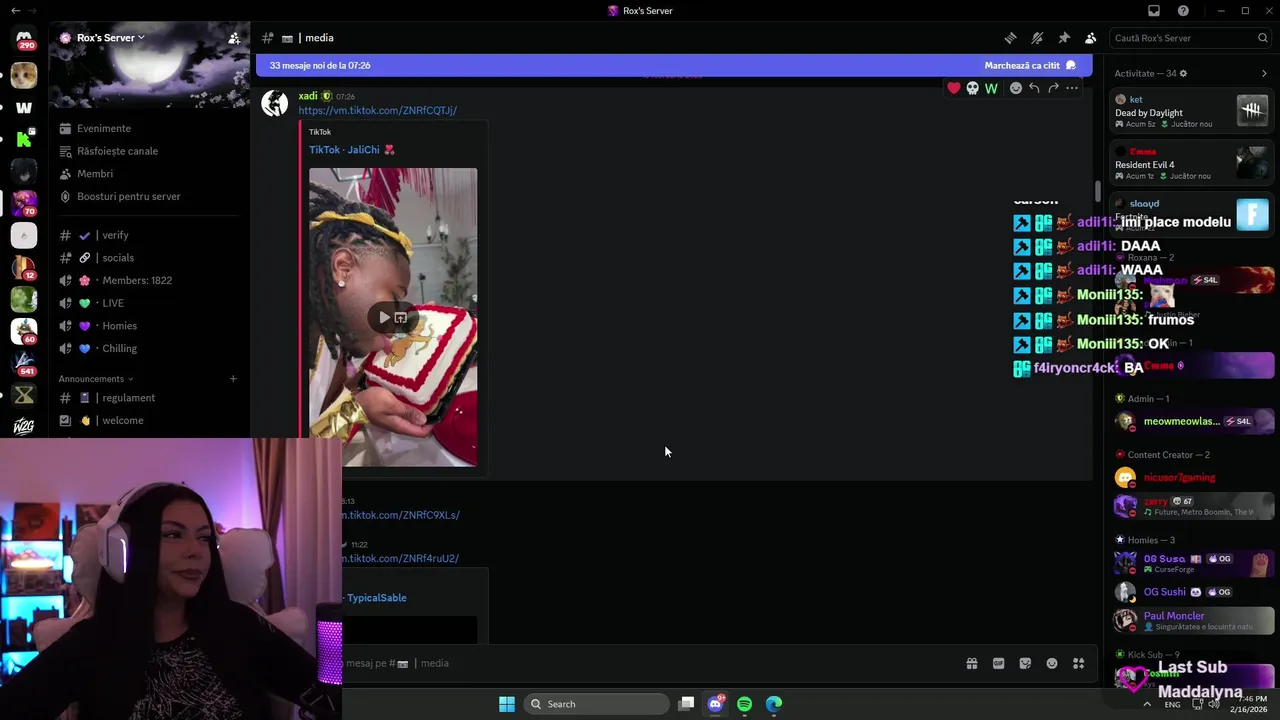
Task: Open the TypicalSable embed title
Action: pyautogui.click(x=376, y=598)
